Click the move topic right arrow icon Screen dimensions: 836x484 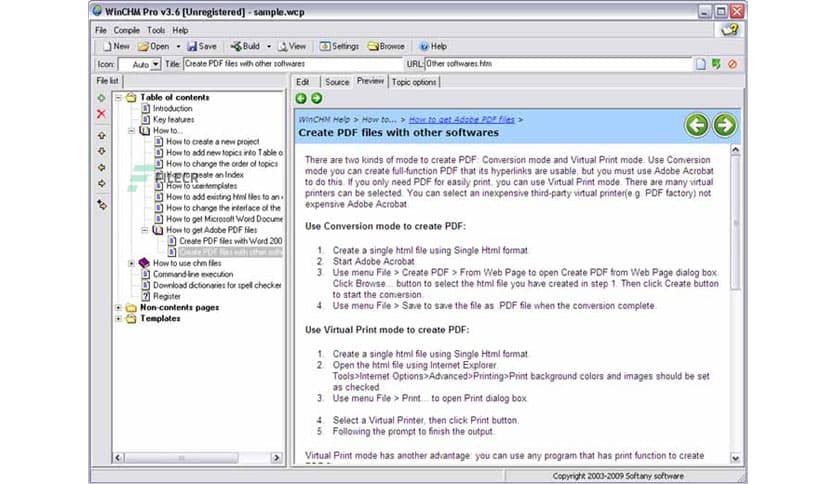tap(101, 183)
